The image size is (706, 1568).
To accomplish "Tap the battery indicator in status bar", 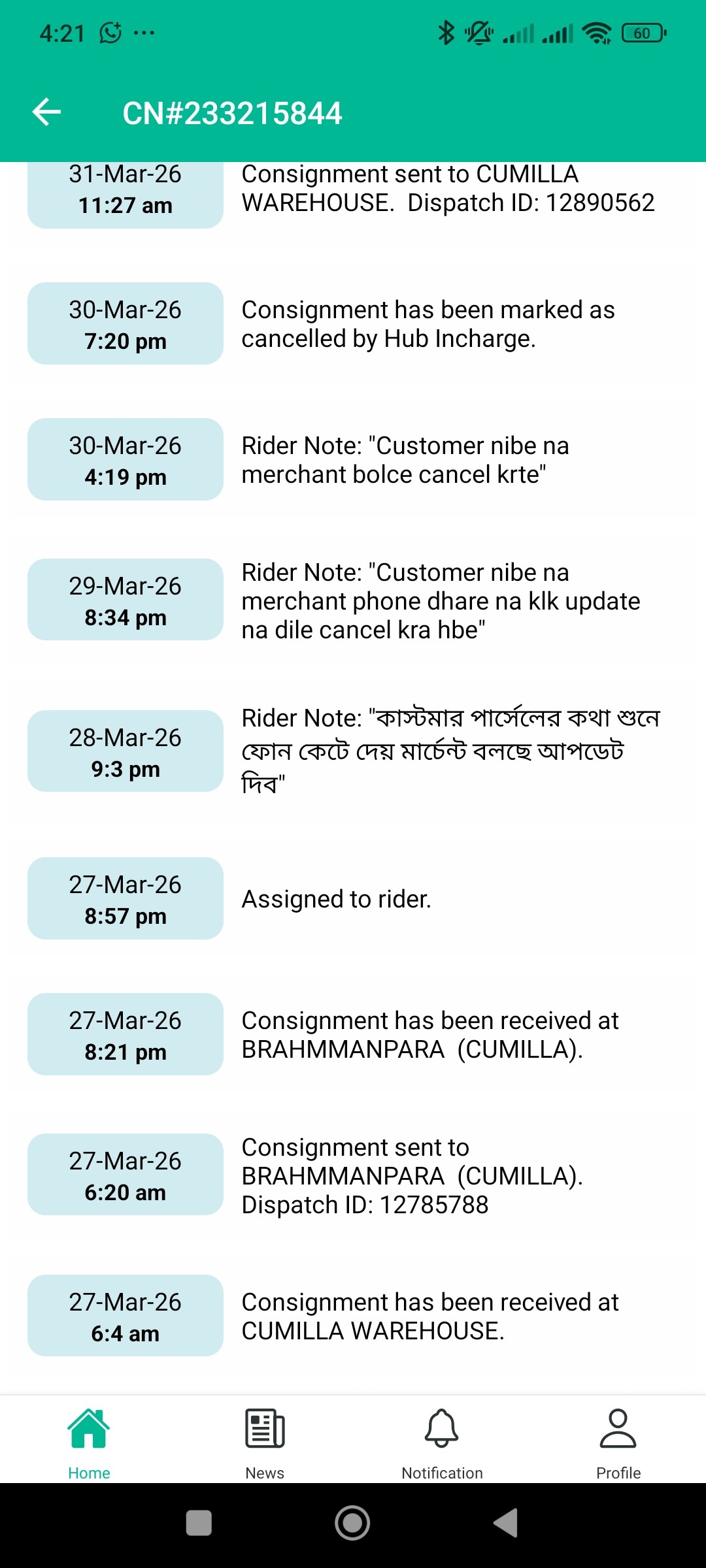I will (644, 33).
